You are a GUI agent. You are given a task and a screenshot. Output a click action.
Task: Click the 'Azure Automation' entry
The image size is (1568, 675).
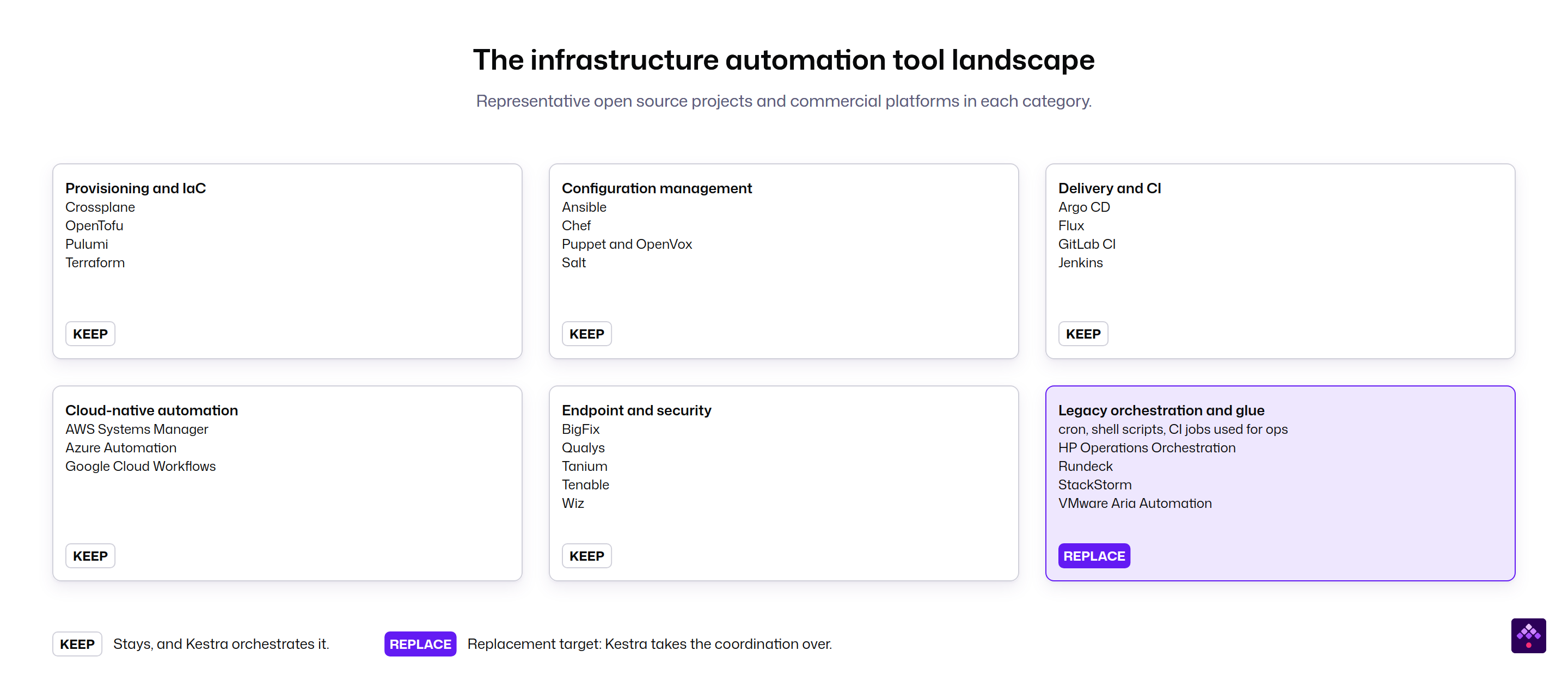tap(121, 448)
